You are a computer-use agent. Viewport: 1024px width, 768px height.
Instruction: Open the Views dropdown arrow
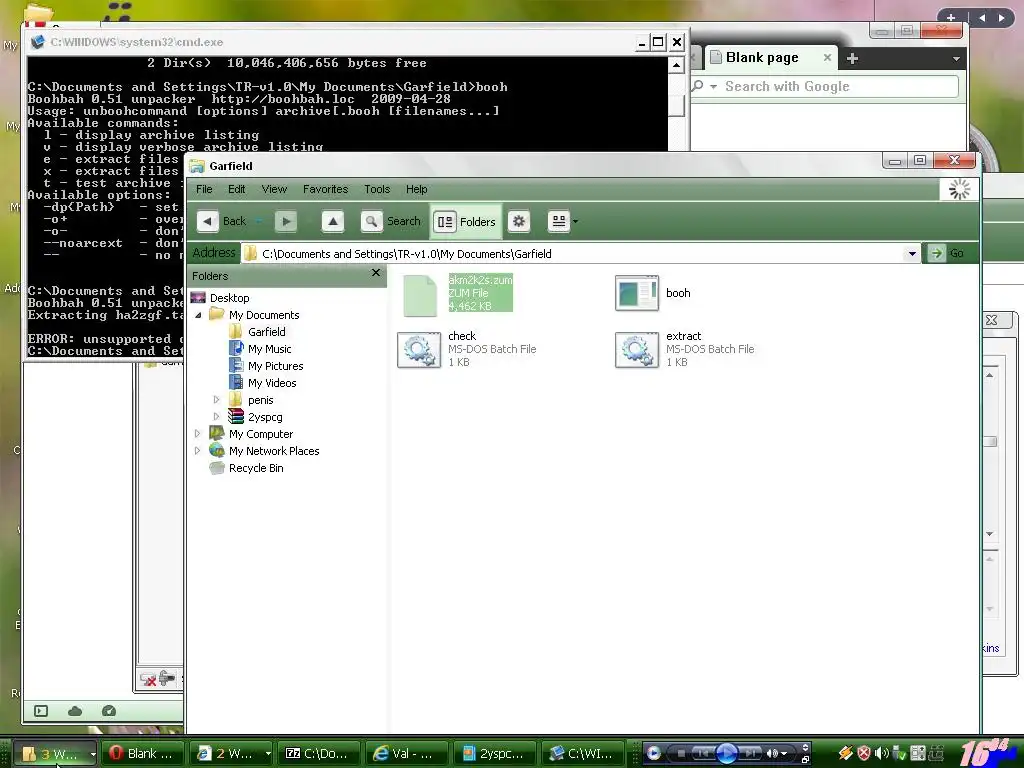(575, 221)
